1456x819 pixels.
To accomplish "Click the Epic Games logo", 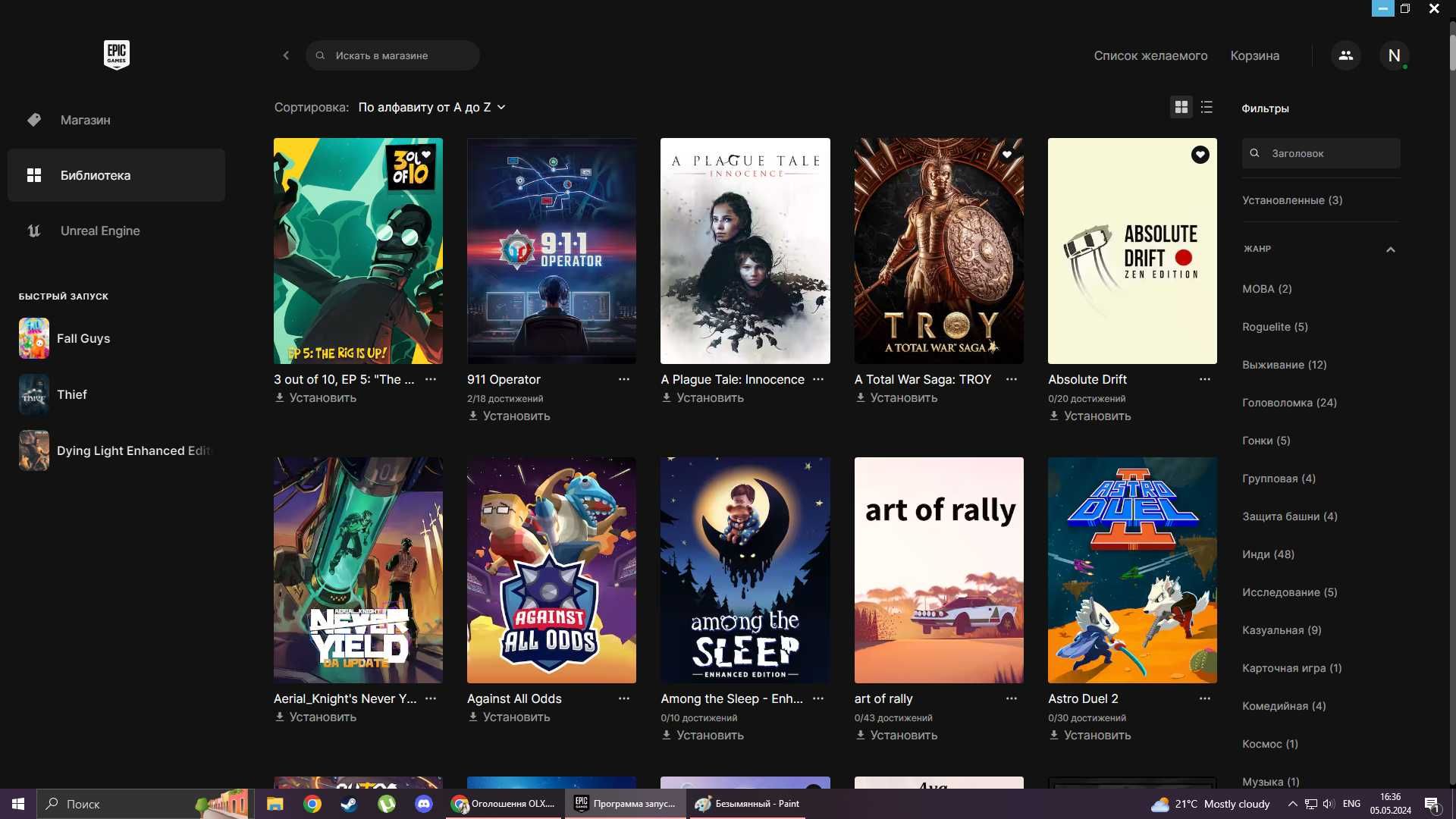I will click(116, 55).
